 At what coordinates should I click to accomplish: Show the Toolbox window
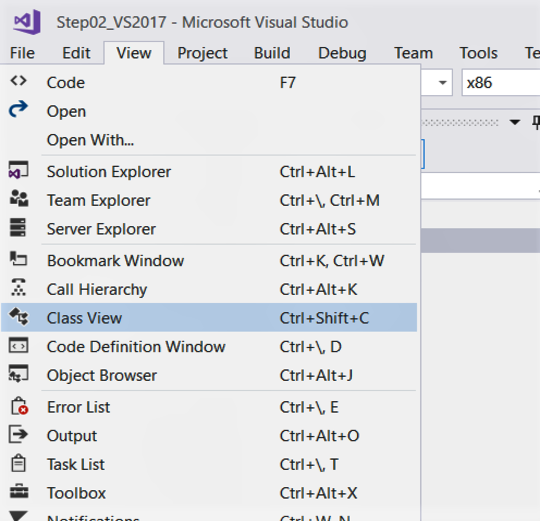click(x=209, y=493)
